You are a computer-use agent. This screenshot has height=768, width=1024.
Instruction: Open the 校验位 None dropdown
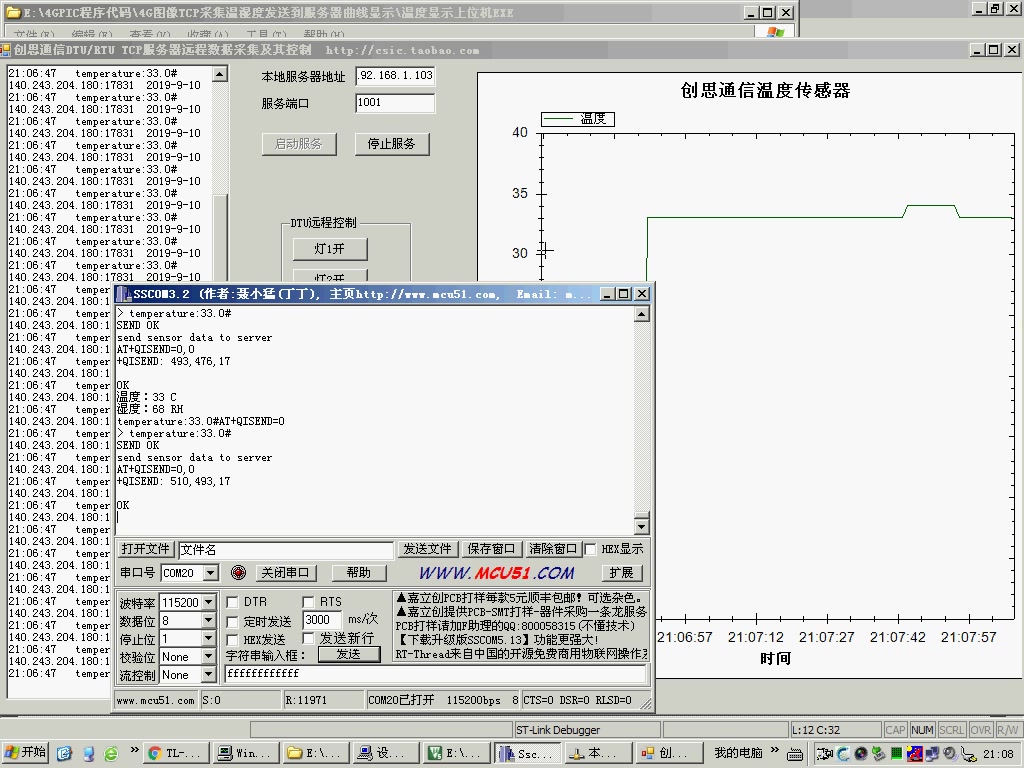209,657
